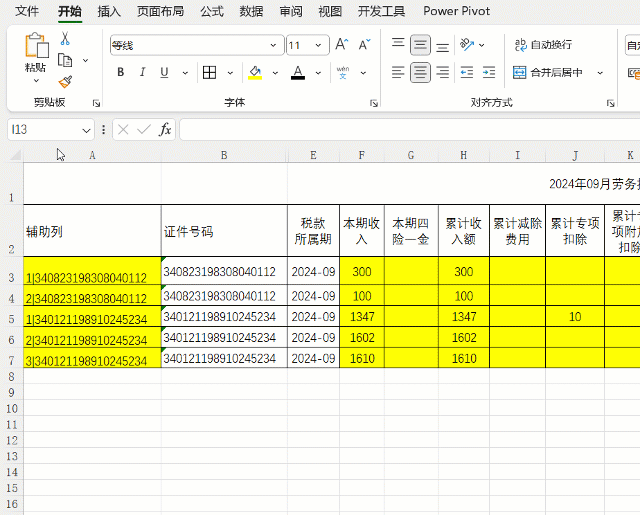Expand paste options arrow under 粘贴
Image resolution: width=640 pixels, height=515 pixels.
36,81
